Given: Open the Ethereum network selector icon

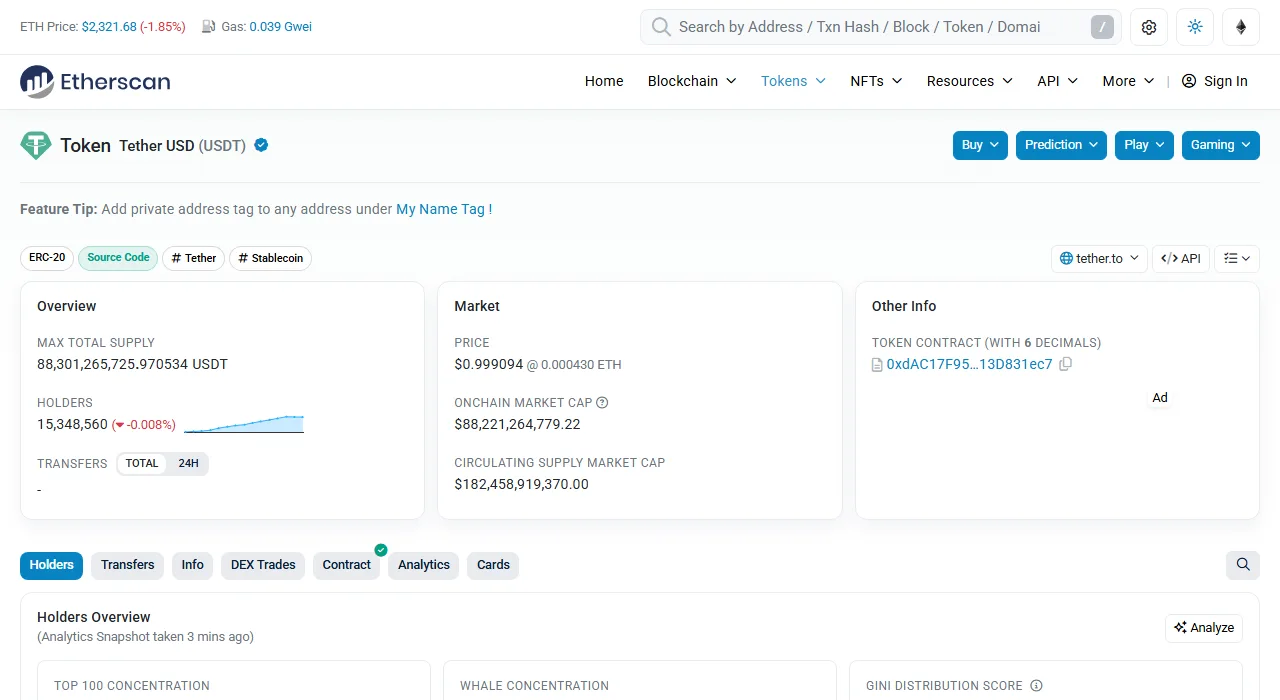Looking at the screenshot, I should 1241,27.
